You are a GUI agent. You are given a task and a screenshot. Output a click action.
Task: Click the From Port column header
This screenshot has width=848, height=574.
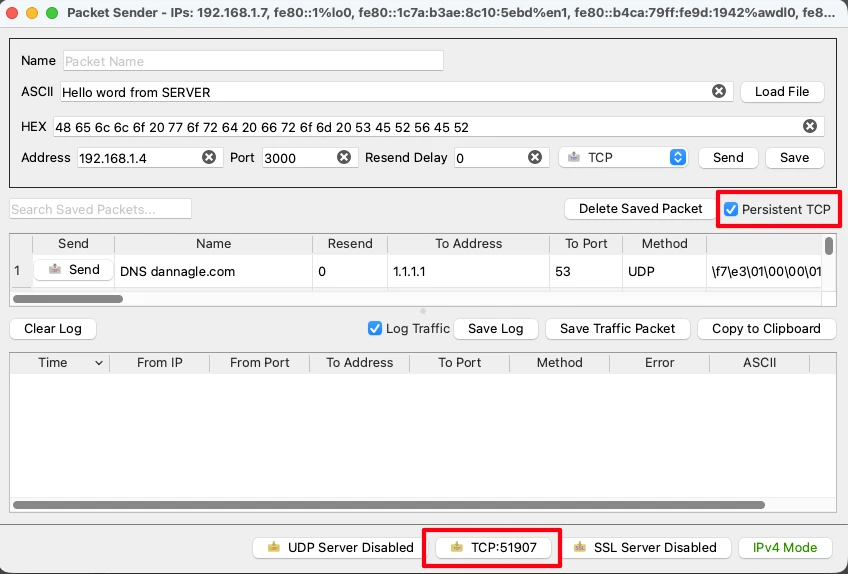coord(260,363)
